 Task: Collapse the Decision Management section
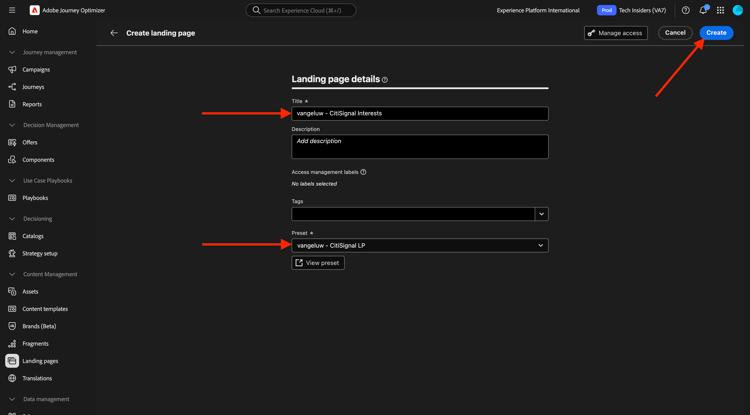12,125
